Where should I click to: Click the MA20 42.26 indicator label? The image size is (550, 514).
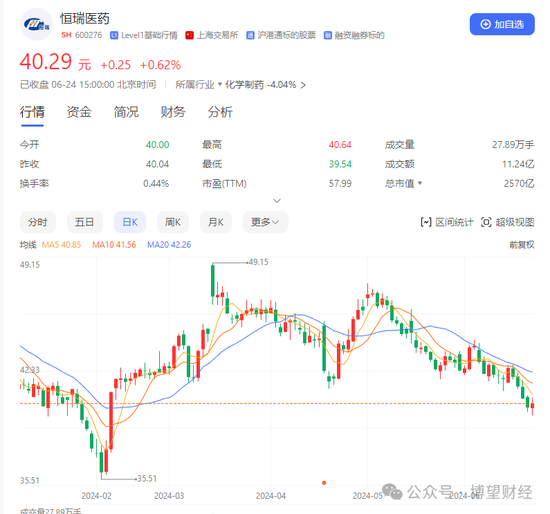[169, 245]
